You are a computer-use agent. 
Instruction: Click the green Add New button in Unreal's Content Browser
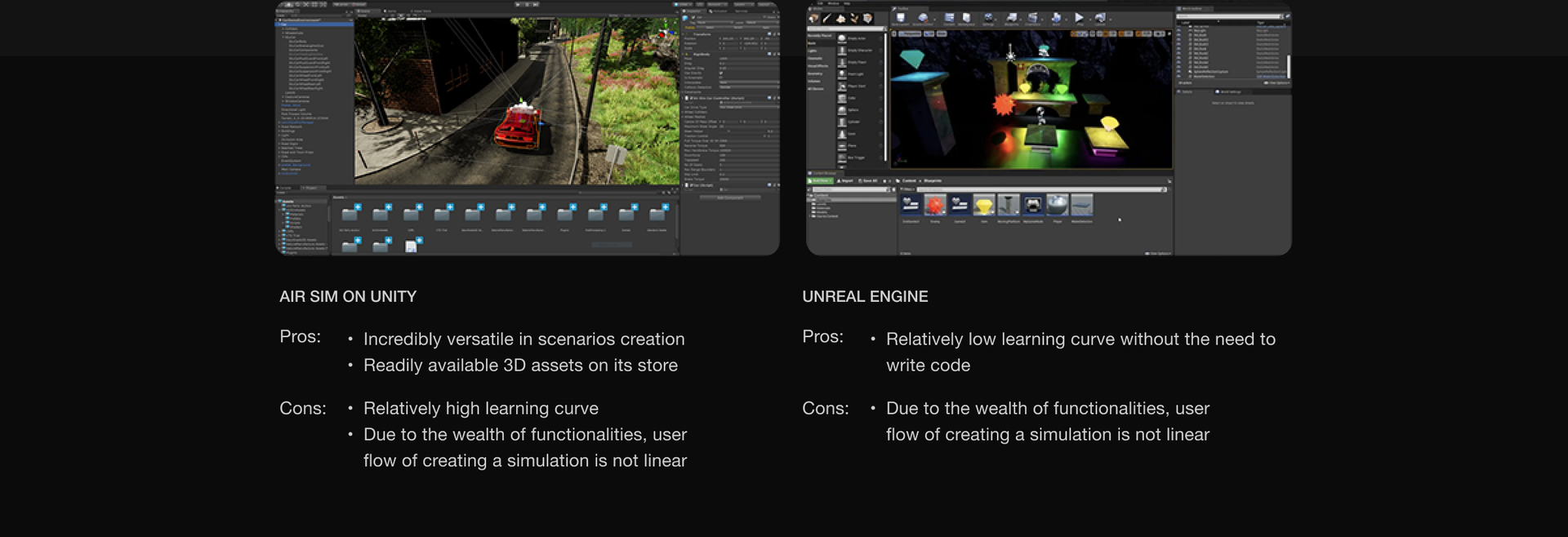coord(820,180)
